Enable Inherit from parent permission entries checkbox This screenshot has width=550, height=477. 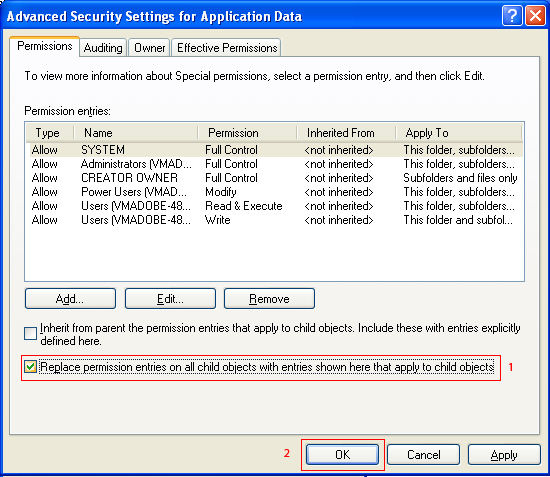point(30,334)
